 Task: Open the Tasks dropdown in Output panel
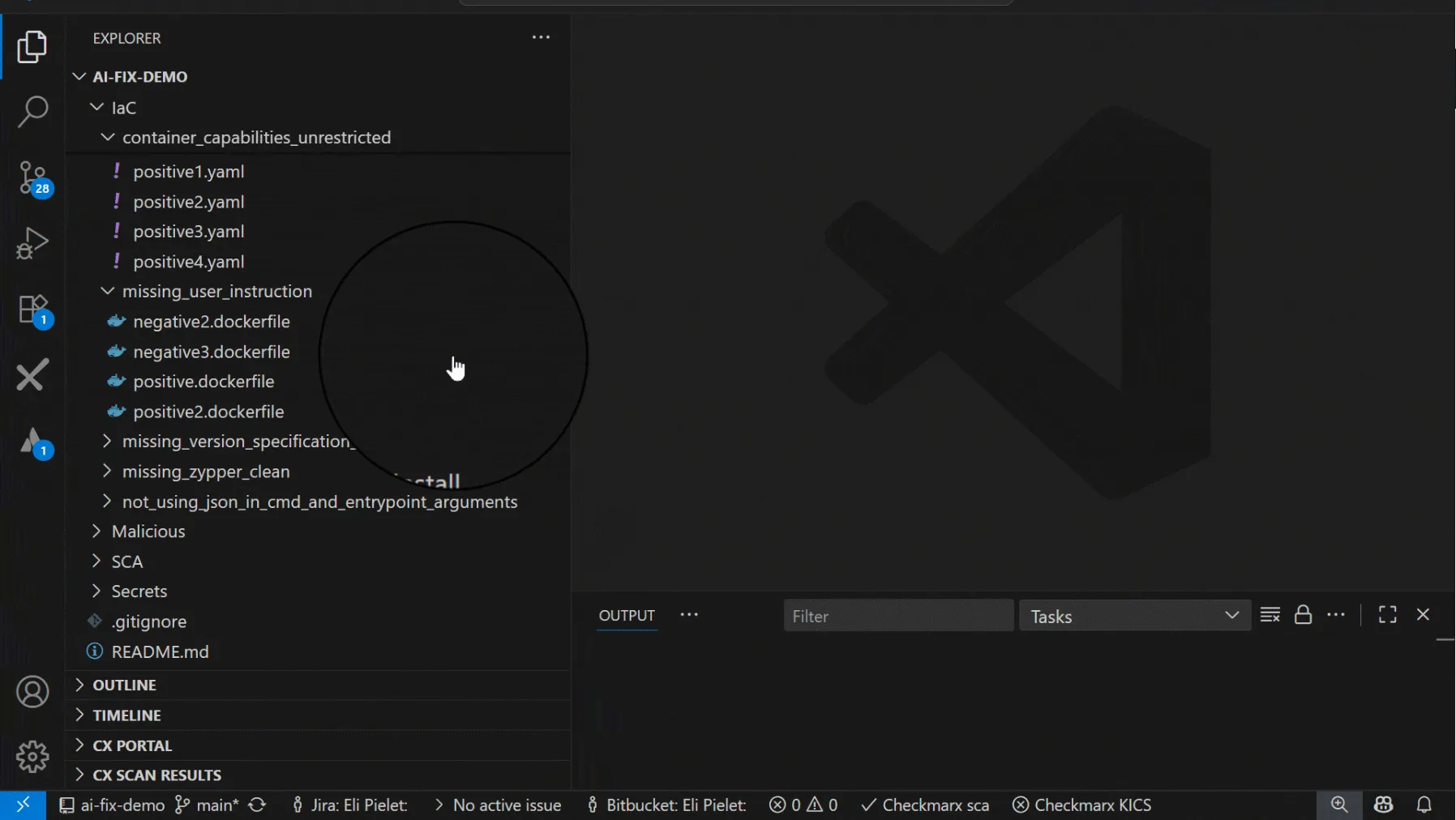(x=1133, y=616)
